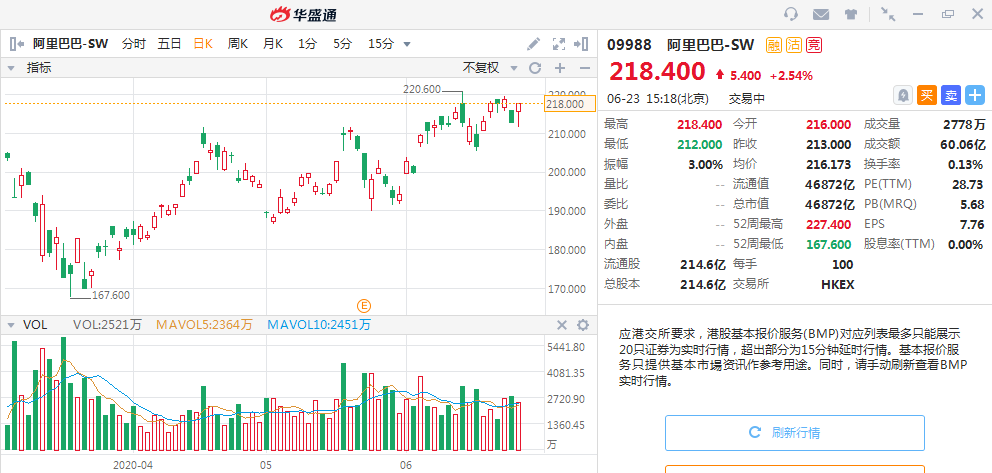Click the 卖 sell button
The height and width of the screenshot is (473, 992).
point(951,95)
